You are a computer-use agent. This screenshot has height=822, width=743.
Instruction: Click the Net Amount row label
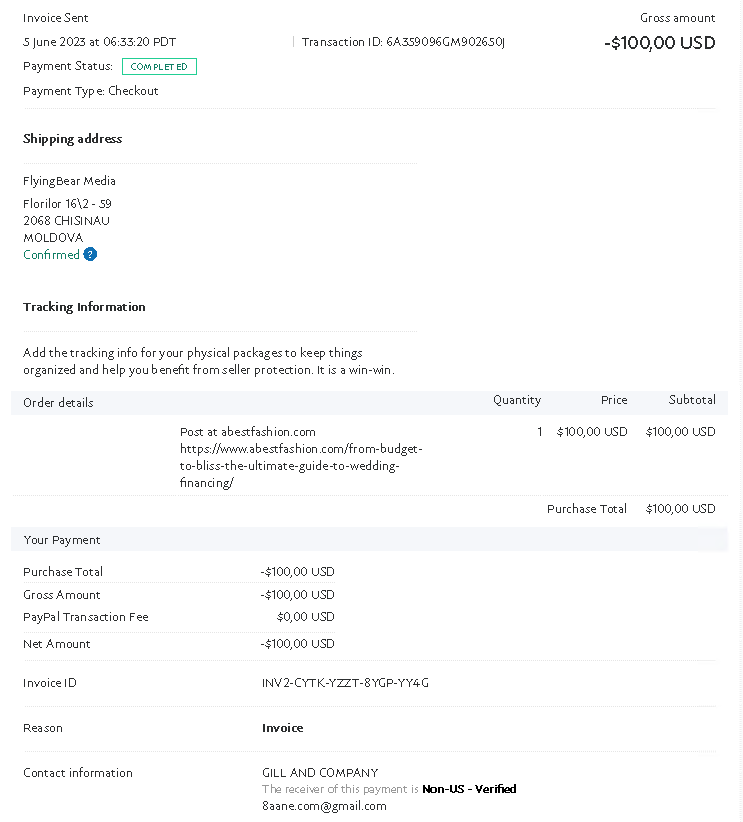point(57,644)
